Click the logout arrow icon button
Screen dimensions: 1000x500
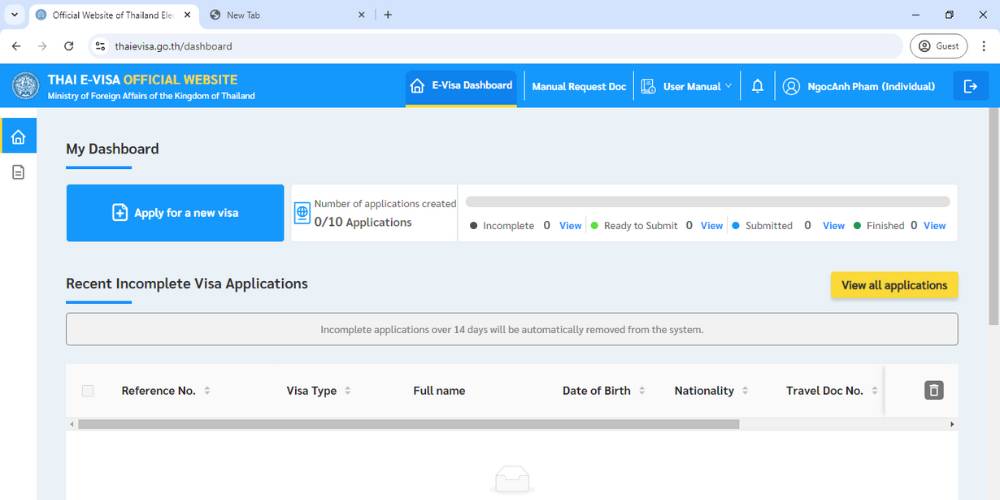pos(971,86)
